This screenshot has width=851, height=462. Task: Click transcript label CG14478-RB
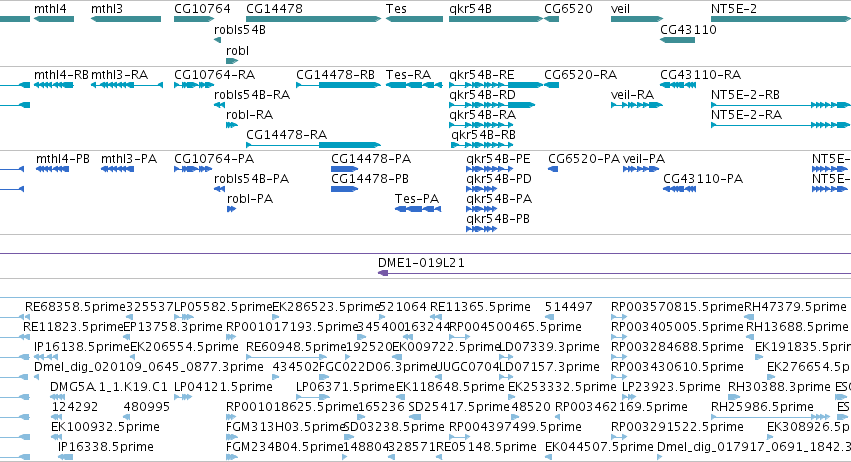(x=335, y=75)
